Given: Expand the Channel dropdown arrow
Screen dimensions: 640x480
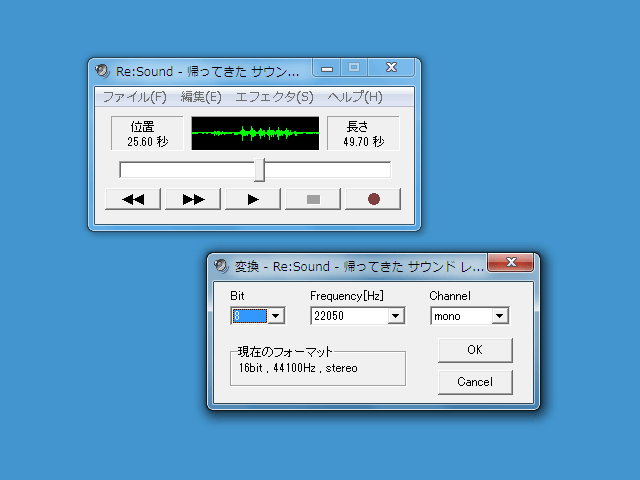Looking at the screenshot, I should coord(500,316).
